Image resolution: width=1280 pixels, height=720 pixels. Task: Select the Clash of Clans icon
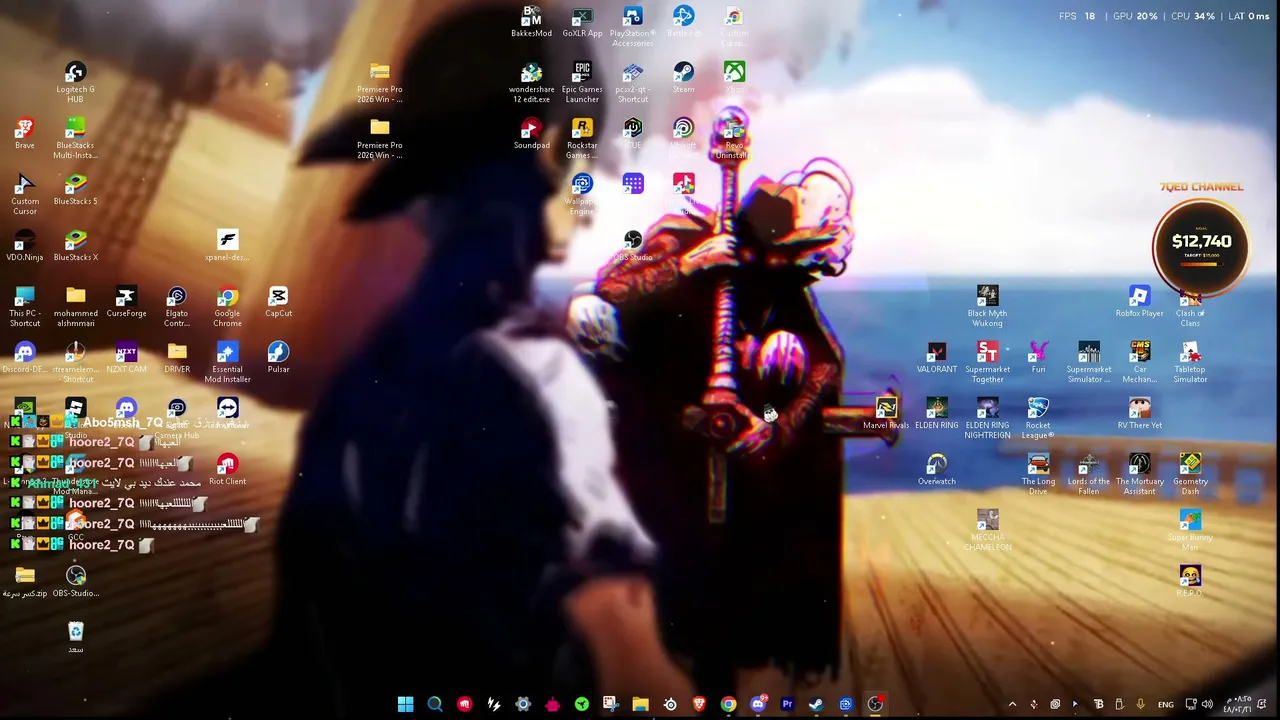coord(1190,307)
